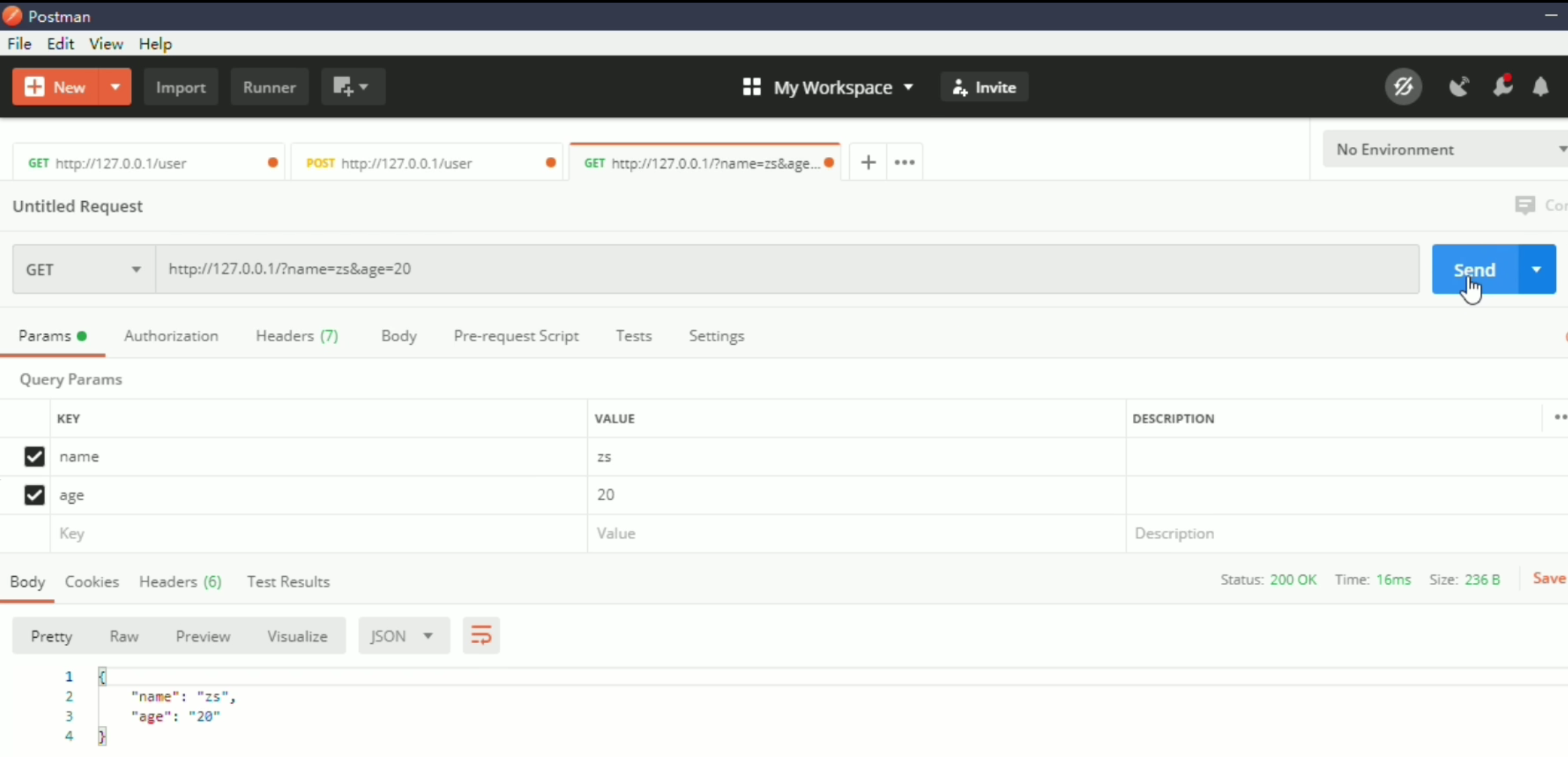Viewport: 1568px width, 757px height.
Task: Select the Visualize view
Action: pyautogui.click(x=298, y=637)
